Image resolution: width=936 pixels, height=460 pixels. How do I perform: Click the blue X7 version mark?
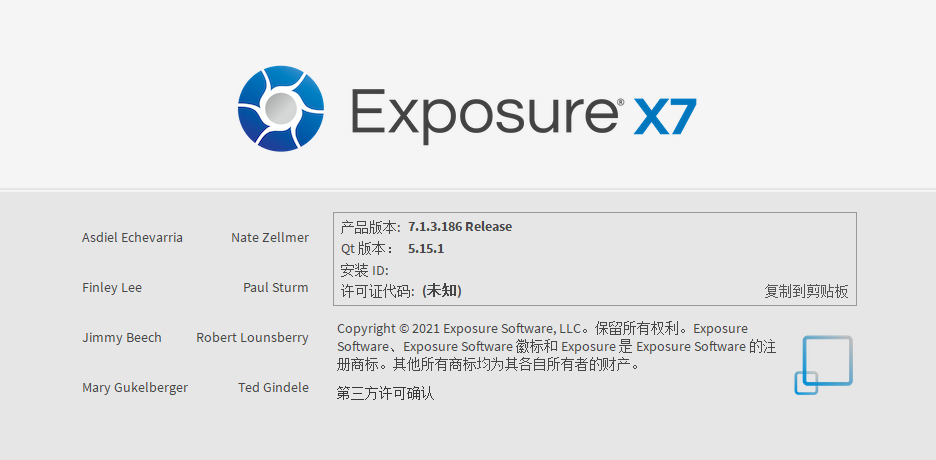pos(664,116)
